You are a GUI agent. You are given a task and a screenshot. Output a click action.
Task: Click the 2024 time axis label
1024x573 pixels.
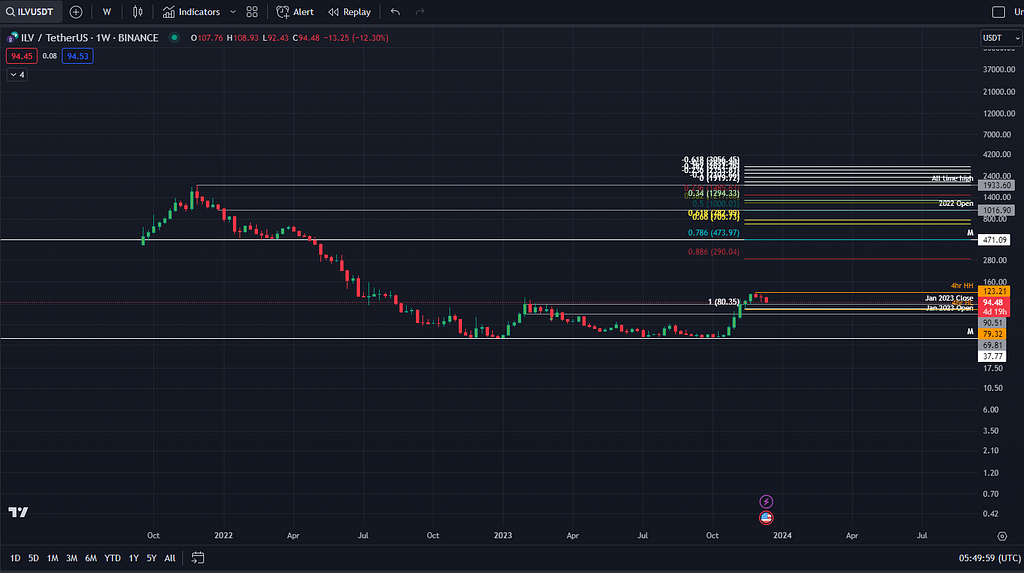pos(782,535)
